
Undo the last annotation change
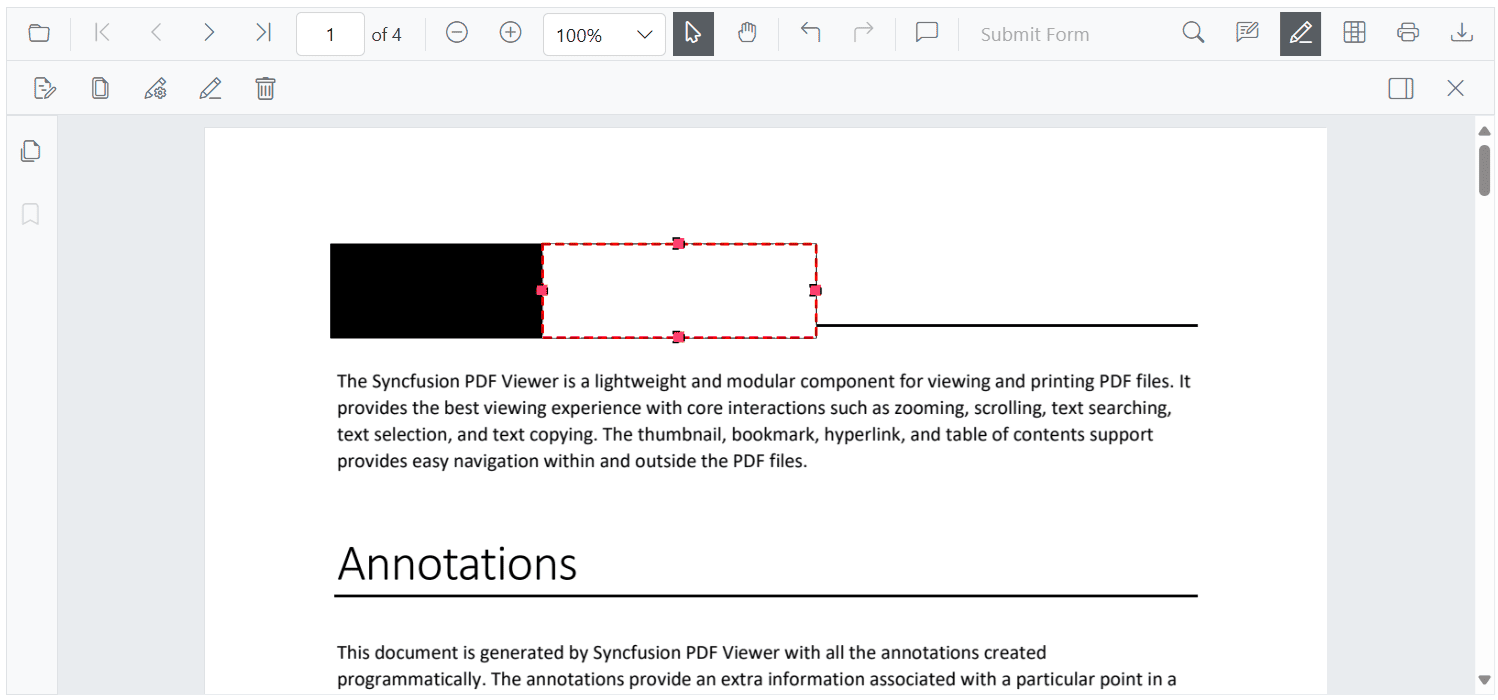pyautogui.click(x=810, y=33)
